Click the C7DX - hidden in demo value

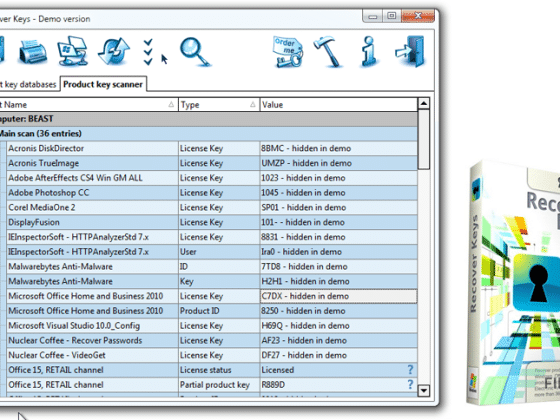coord(338,296)
